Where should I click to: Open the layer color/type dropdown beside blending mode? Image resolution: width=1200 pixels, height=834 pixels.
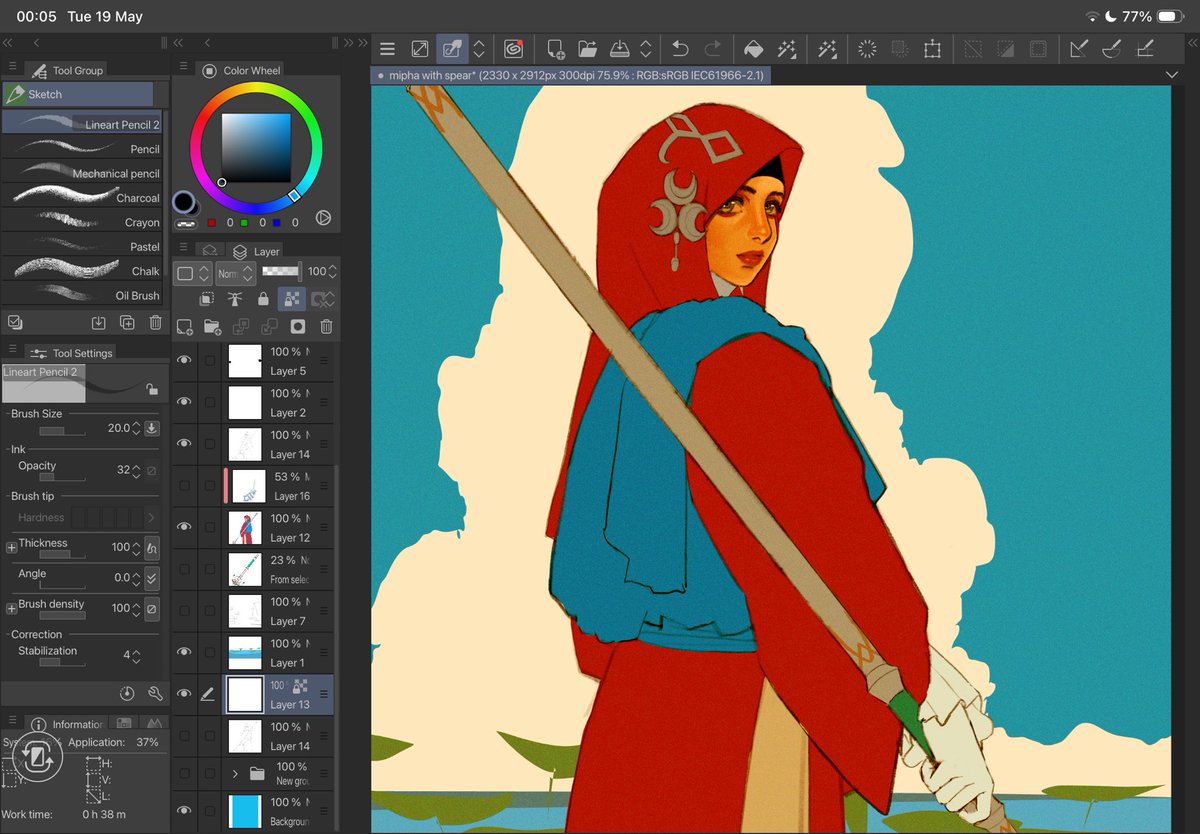(192, 272)
